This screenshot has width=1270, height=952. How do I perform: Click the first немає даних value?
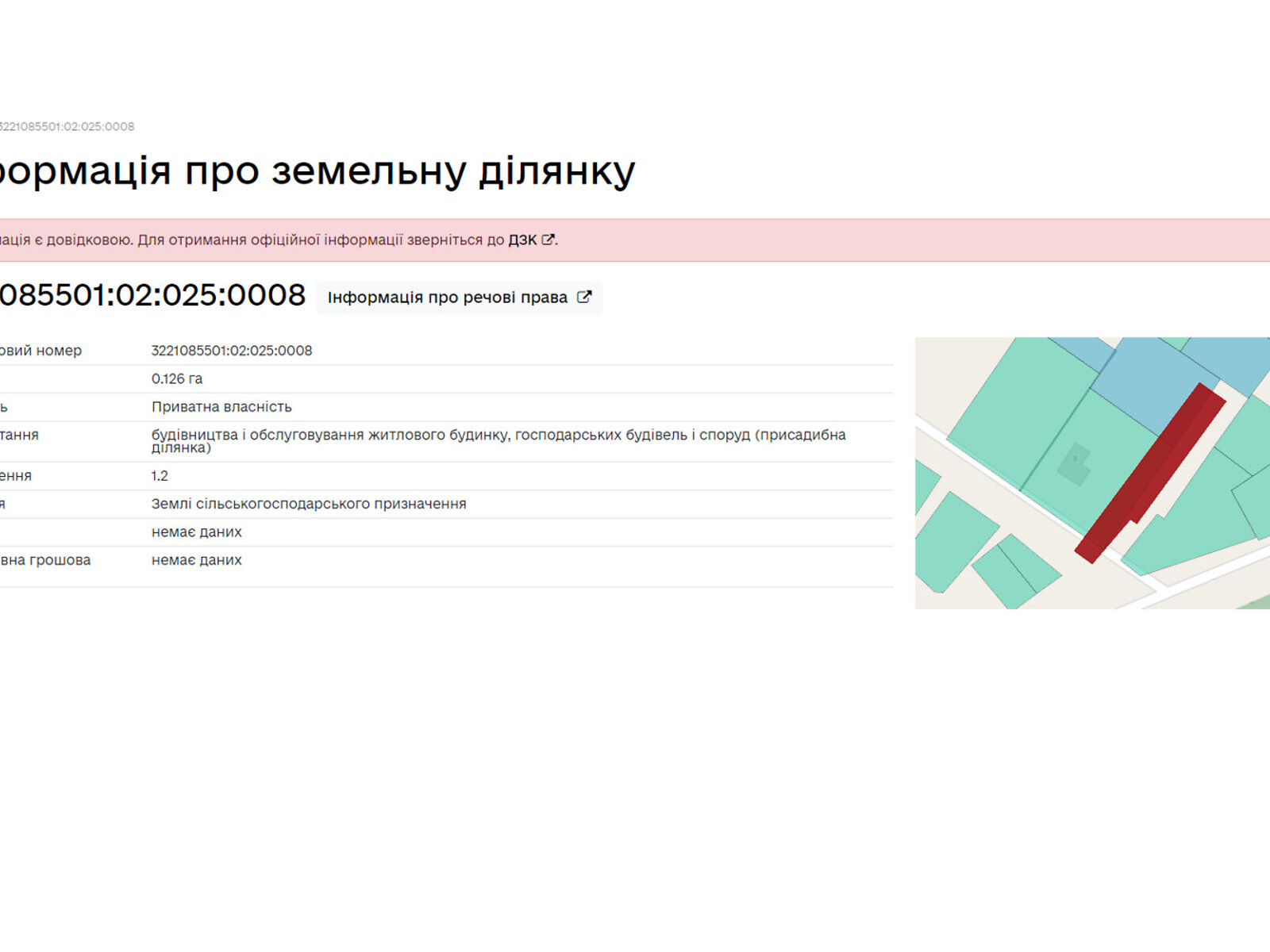(x=196, y=532)
